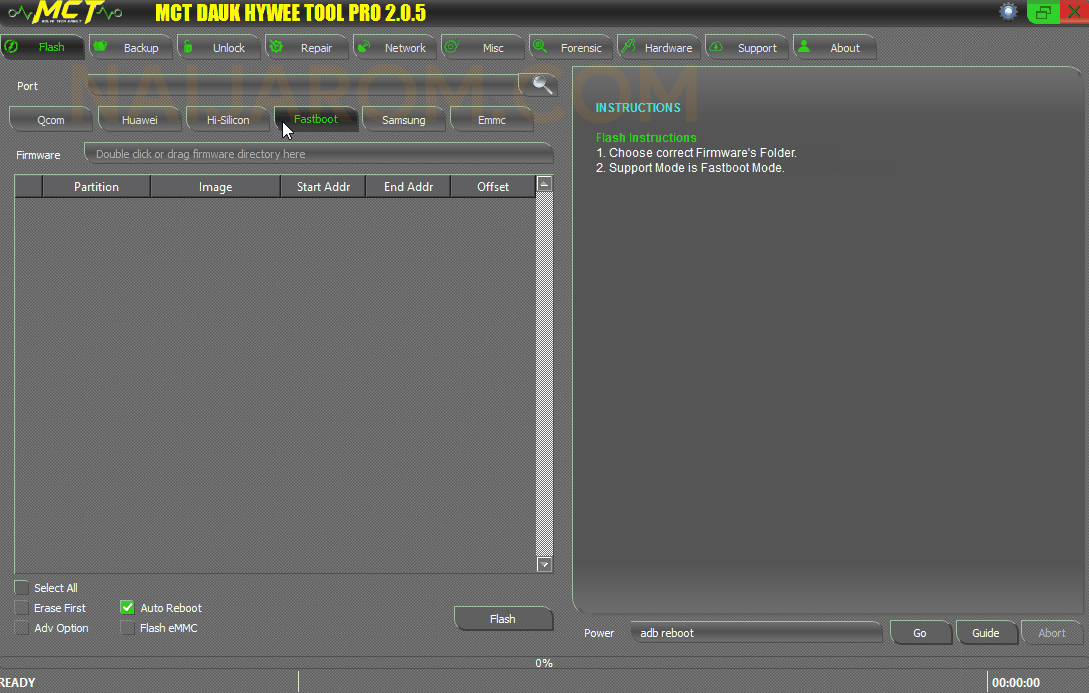
Task: Select the Hi-Silicon flash mode
Action: [x=228, y=119]
